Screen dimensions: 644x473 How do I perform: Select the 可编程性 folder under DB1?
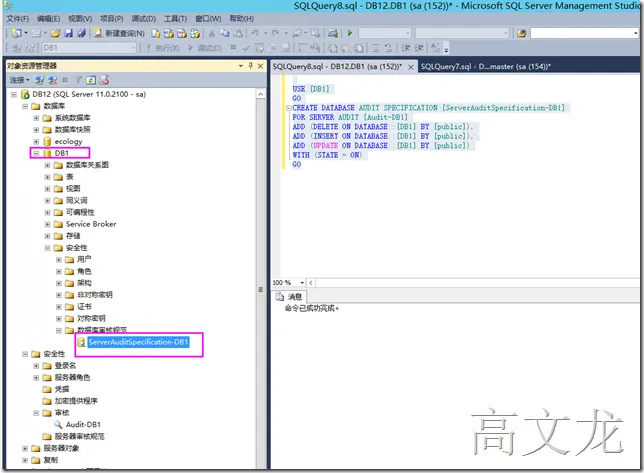pos(80,212)
